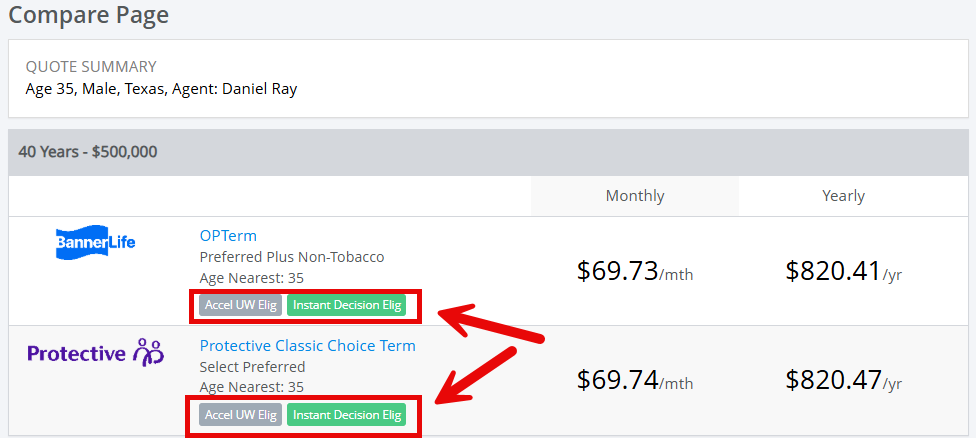Select the Yearly column header

[x=843, y=196]
